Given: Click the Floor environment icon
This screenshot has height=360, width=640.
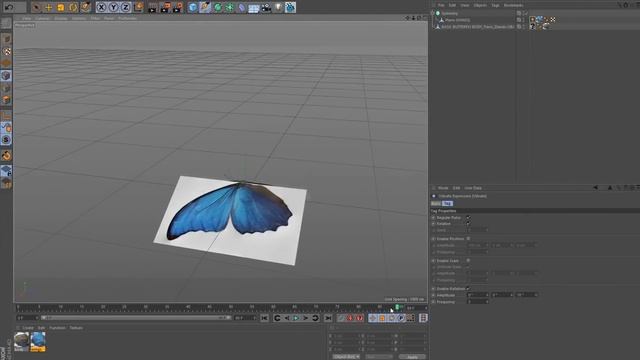Looking at the screenshot, I should tap(253, 8).
